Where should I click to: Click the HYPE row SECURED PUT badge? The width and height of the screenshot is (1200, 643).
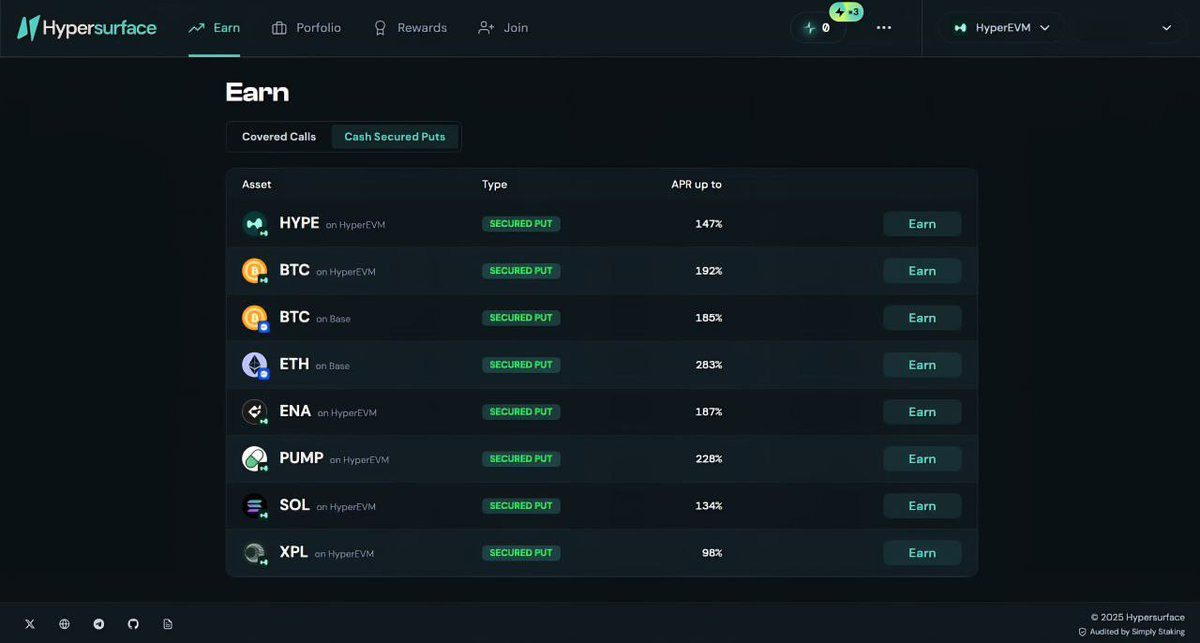pos(521,224)
